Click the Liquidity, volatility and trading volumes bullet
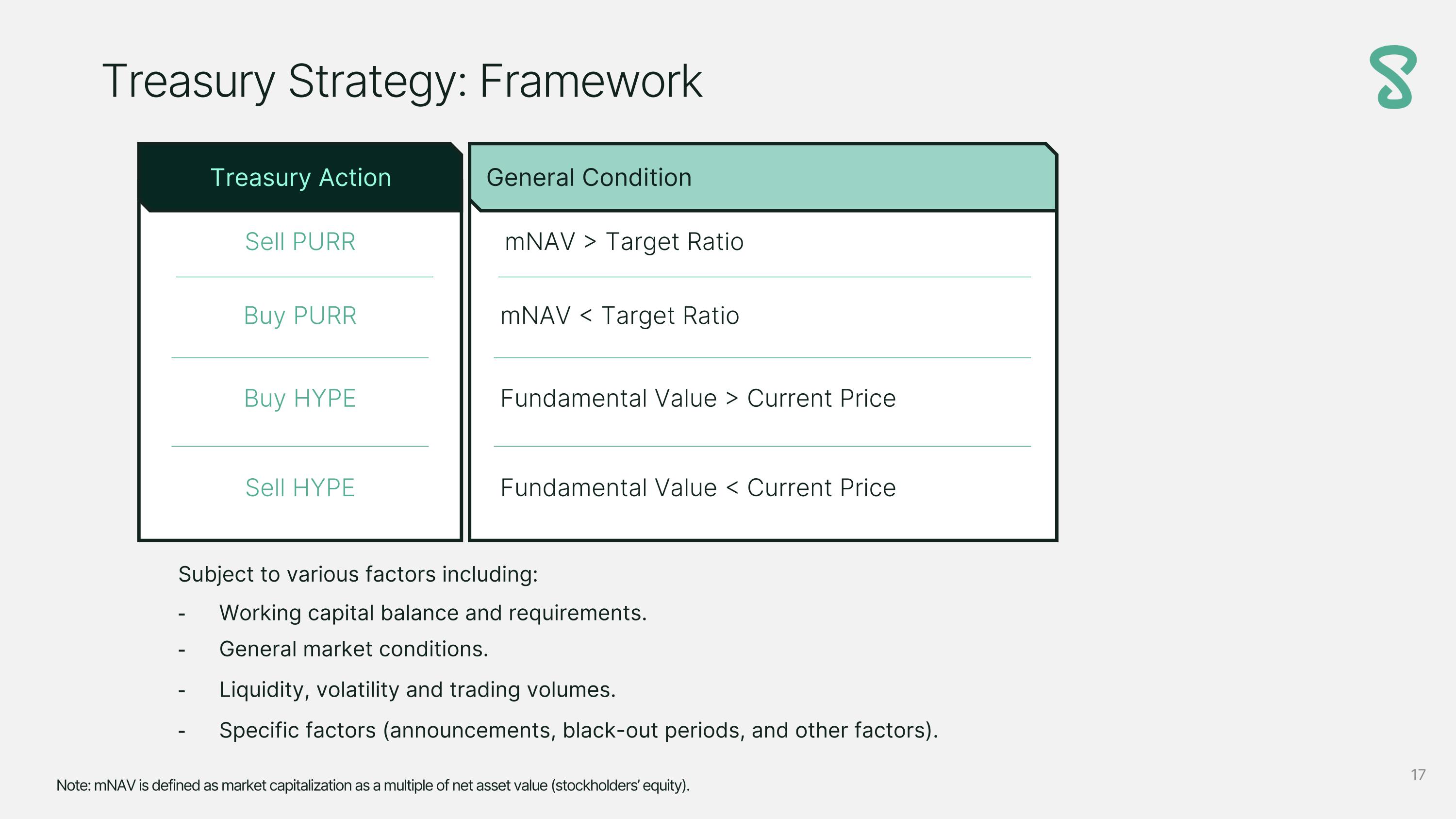 [x=417, y=689]
